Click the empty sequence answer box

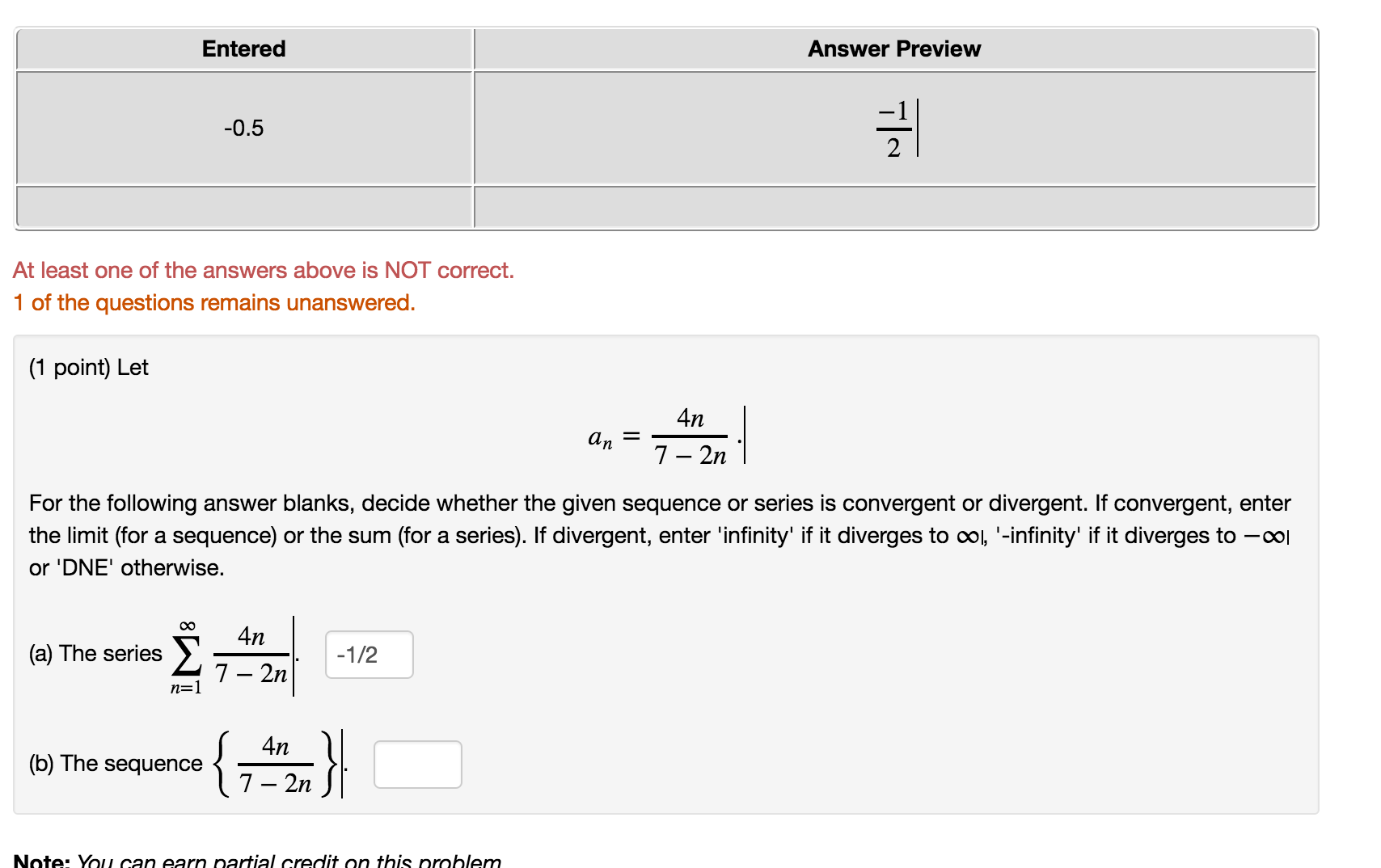click(x=417, y=765)
